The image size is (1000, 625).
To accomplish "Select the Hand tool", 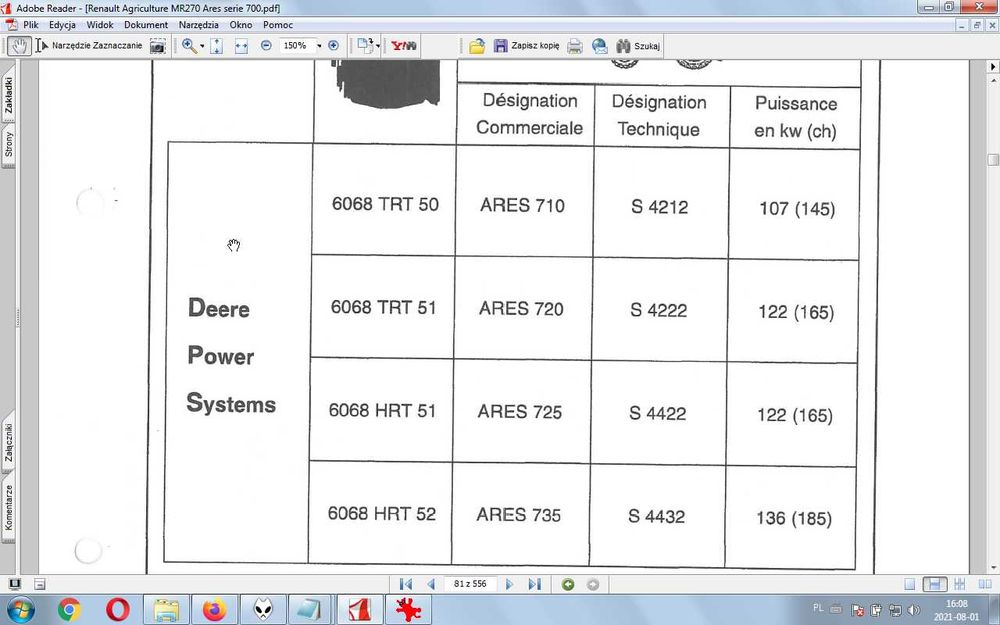I will pos(20,45).
